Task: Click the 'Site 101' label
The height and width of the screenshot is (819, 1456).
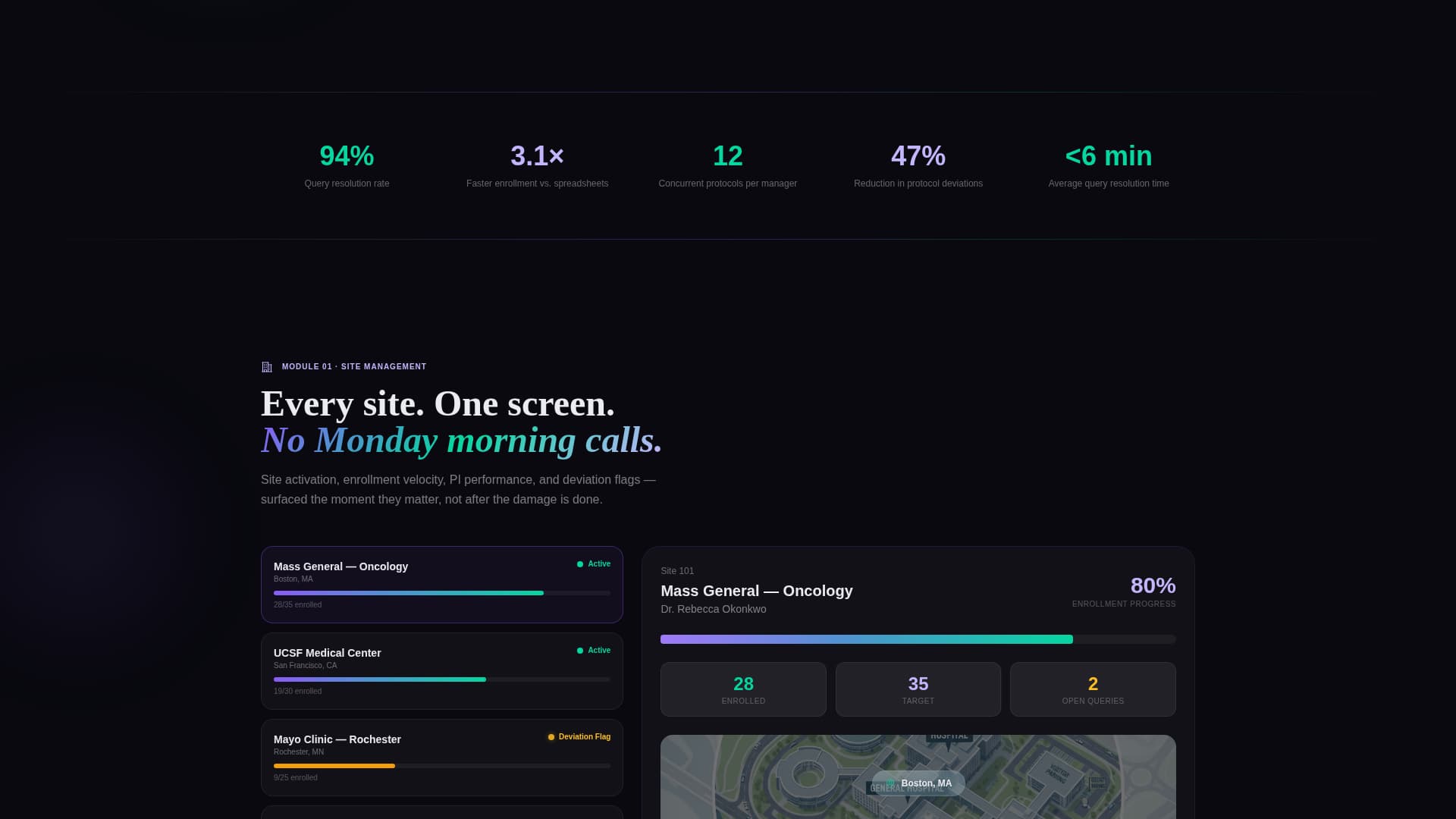Action: [x=677, y=571]
